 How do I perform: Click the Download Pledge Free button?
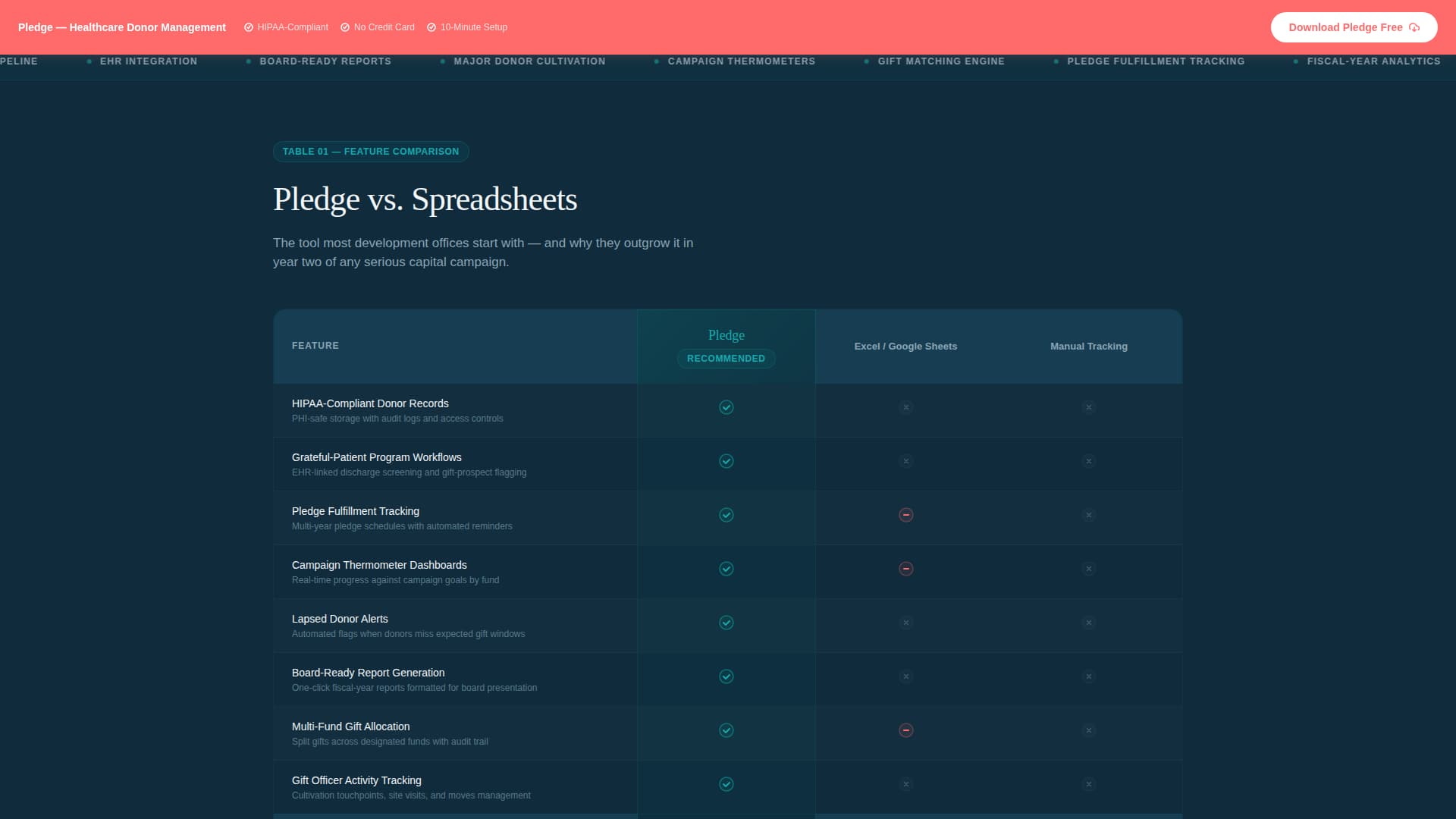(x=1354, y=27)
